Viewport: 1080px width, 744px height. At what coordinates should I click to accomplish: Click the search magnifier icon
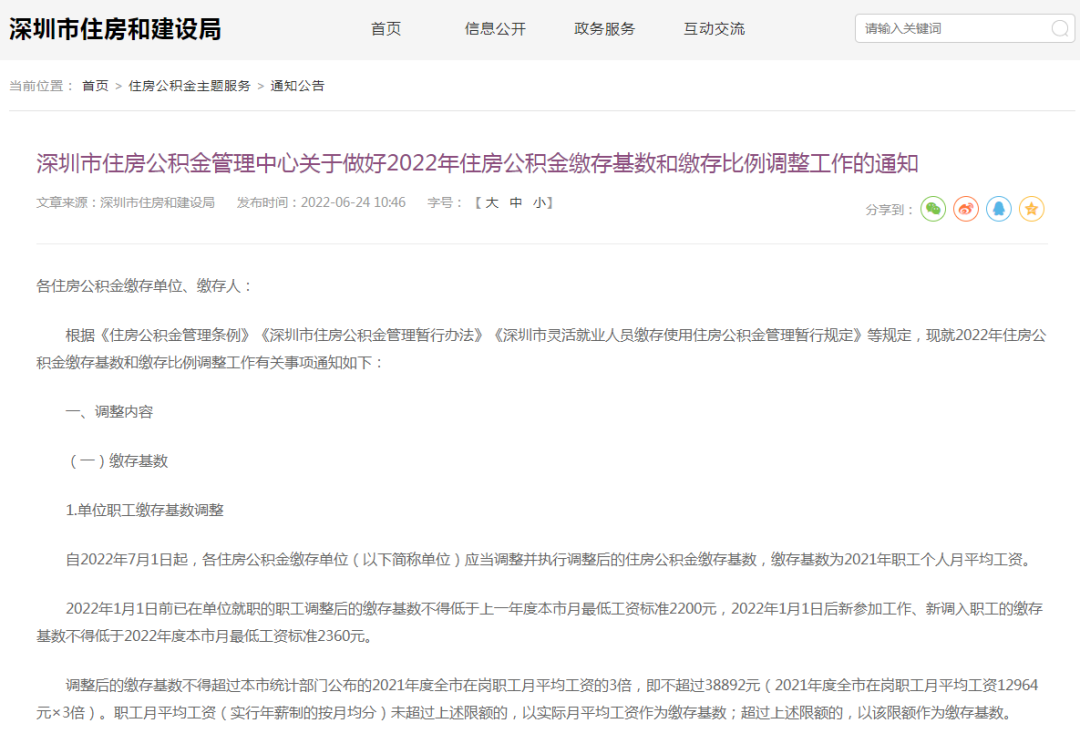1060,28
